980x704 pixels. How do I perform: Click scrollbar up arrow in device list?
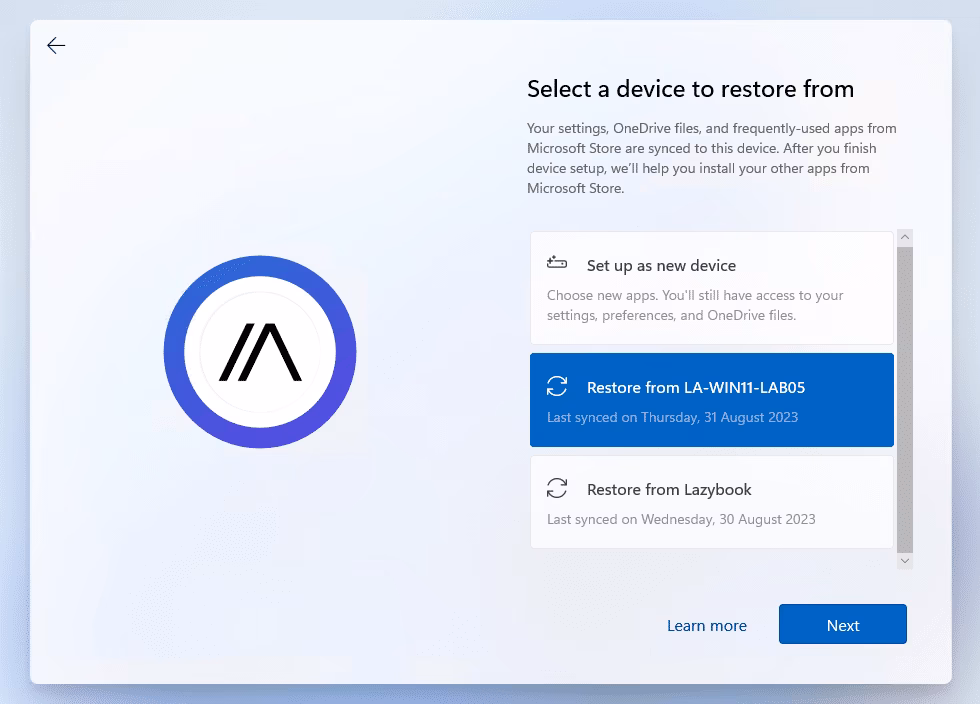(904, 238)
